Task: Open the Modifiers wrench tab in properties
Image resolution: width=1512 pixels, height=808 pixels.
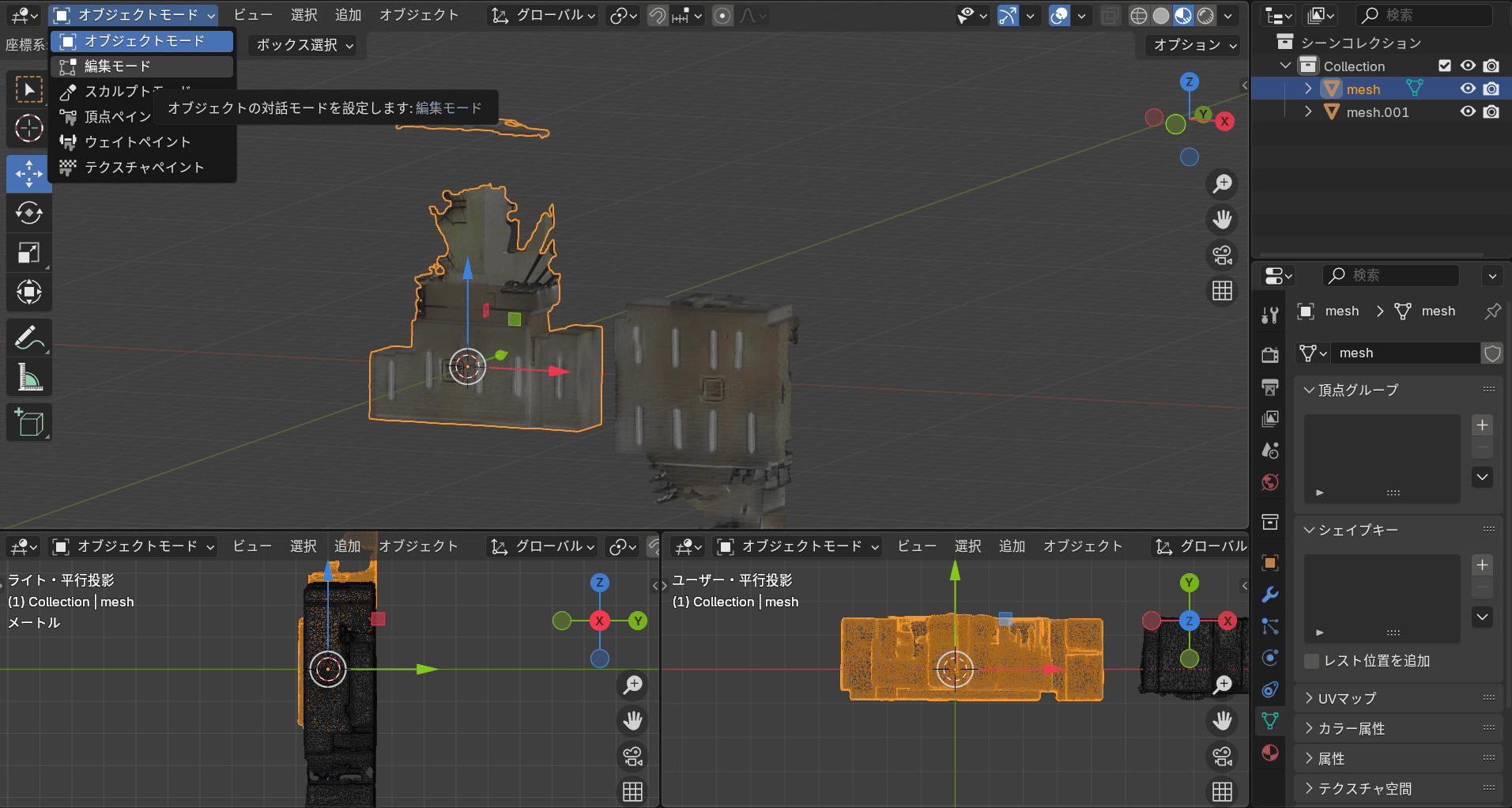Action: pos(1270,595)
